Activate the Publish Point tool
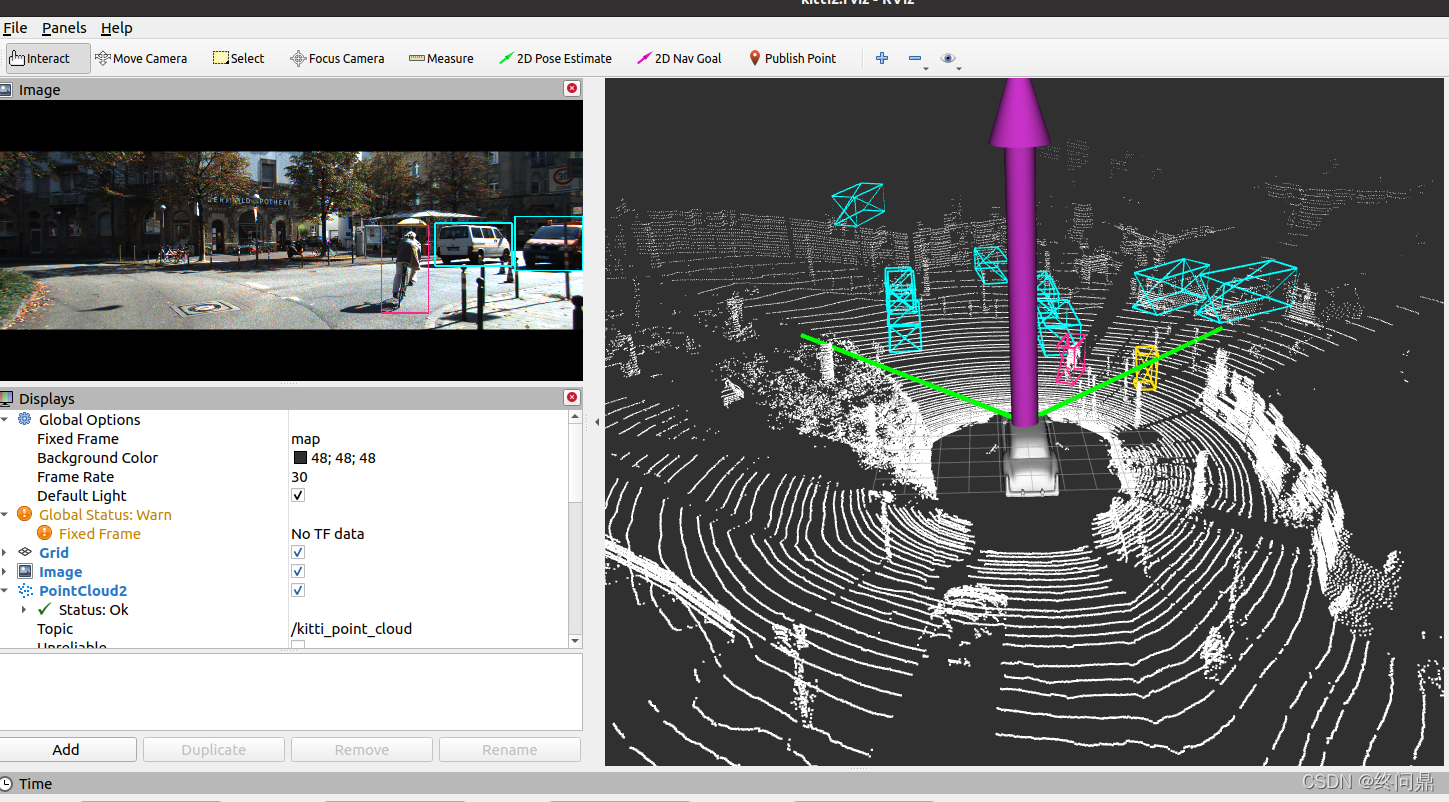The image size is (1449, 802). pyautogui.click(x=792, y=58)
